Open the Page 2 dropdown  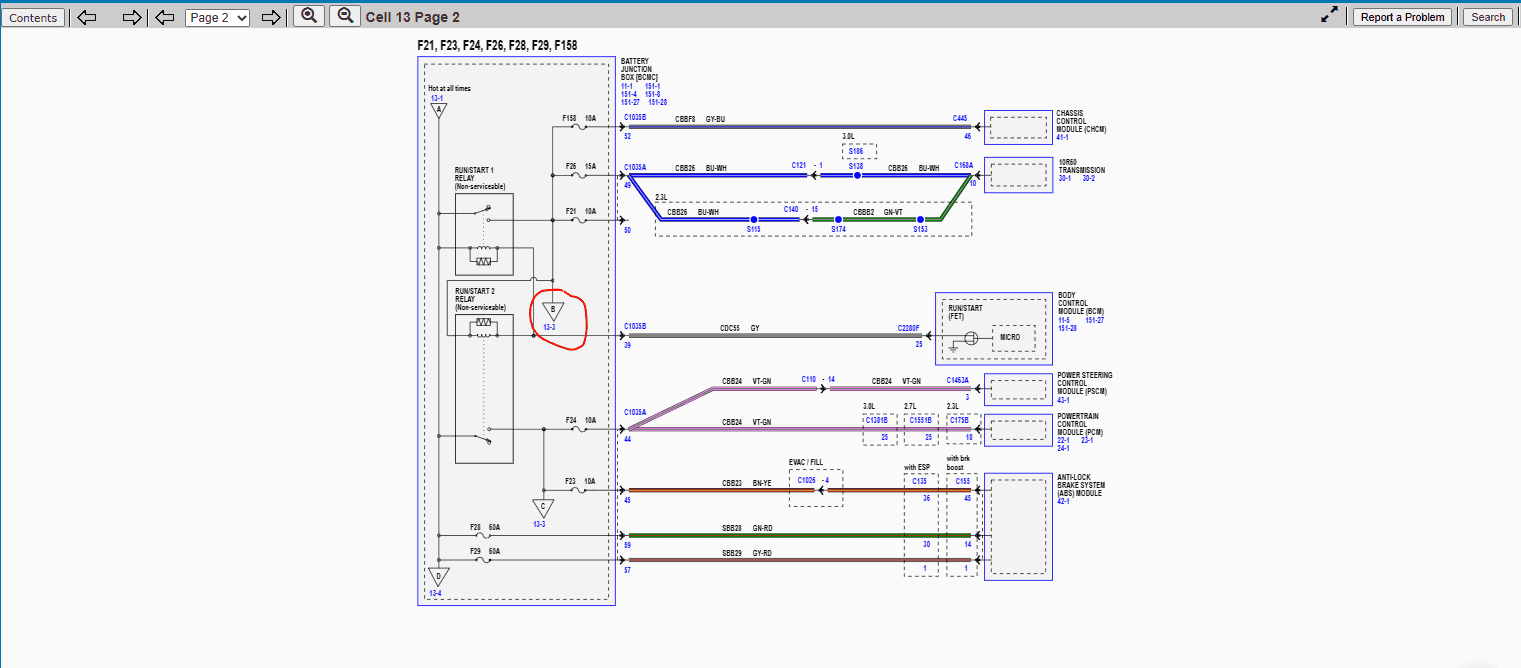(x=217, y=17)
